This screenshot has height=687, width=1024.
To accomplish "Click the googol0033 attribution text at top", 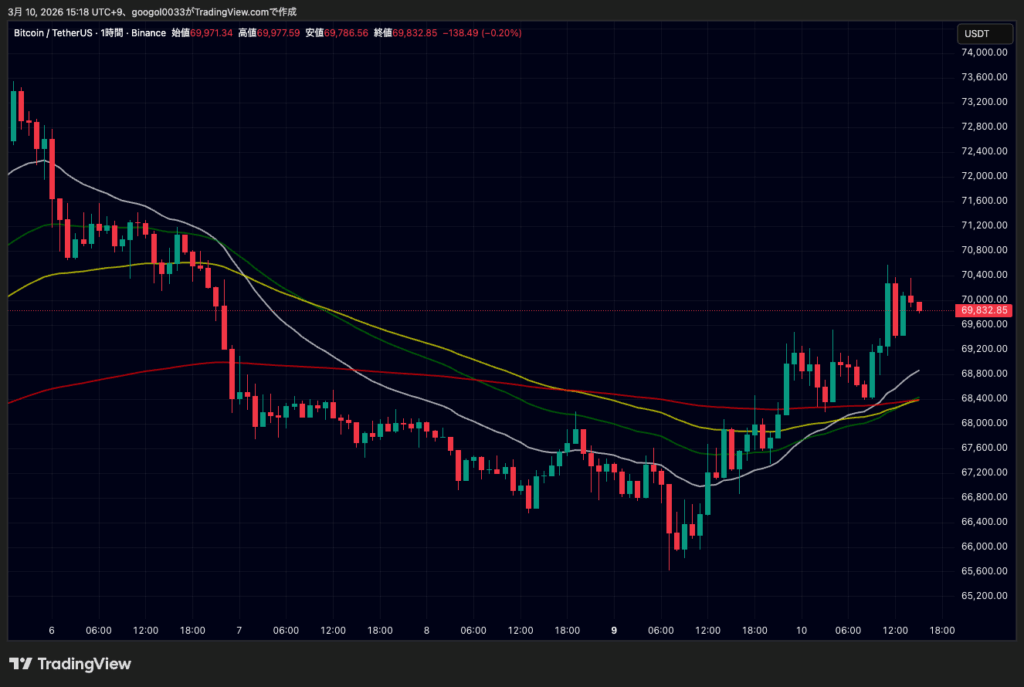I will click(x=147, y=11).
